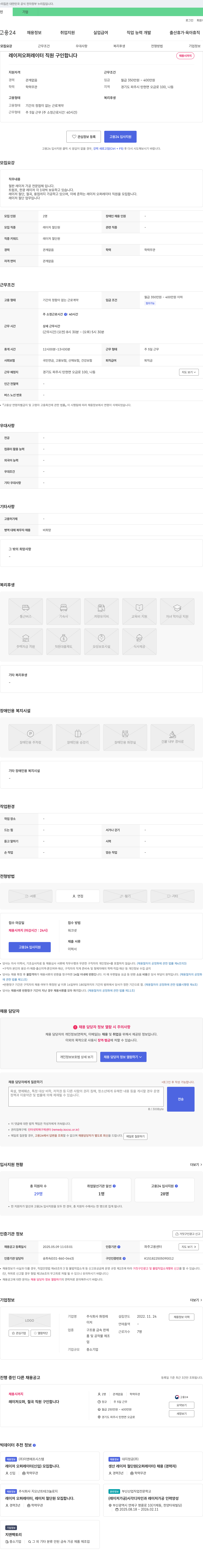This screenshot has width=203, height=1568.
Task: Switch to the 복리후생 tab
Action: [119, 46]
